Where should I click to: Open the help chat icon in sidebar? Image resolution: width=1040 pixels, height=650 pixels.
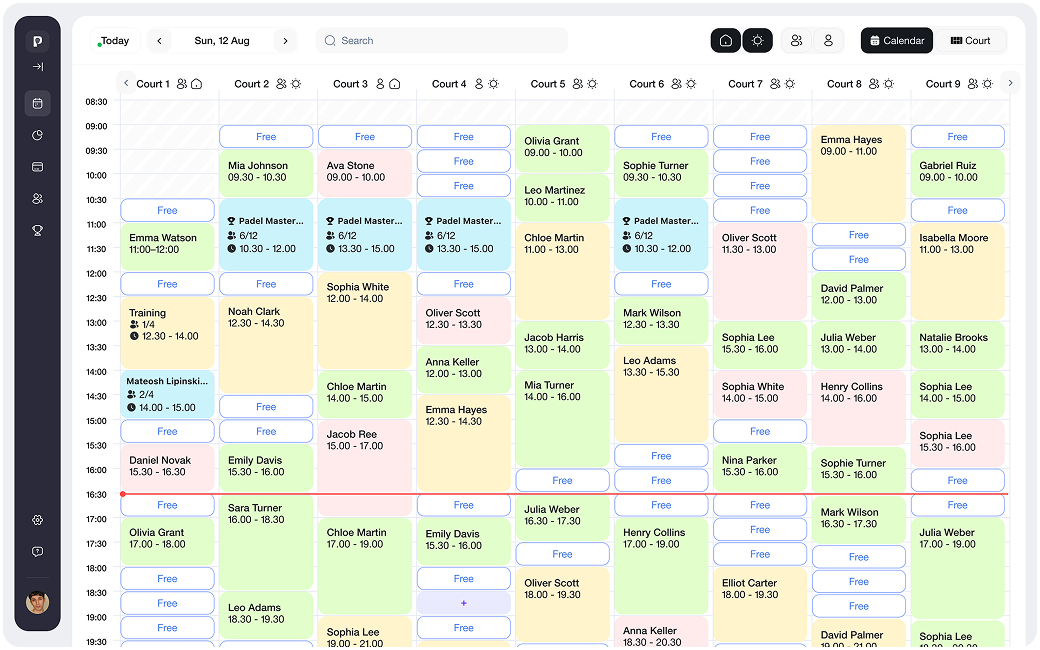coord(37,552)
